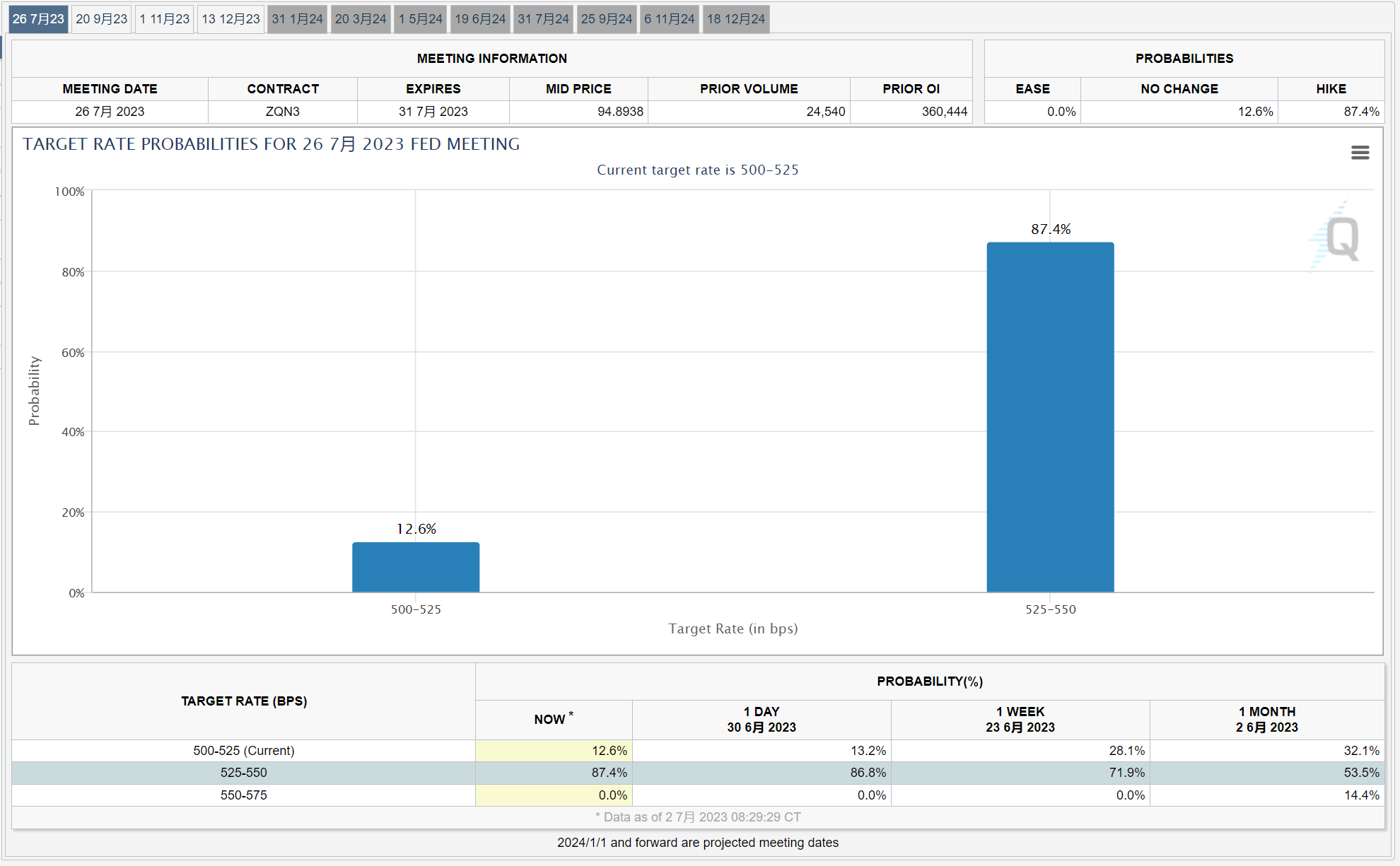Viewport: 1400px width, 866px height.
Task: Switch to the 31 1月24 meeting tab
Action: tap(298, 19)
